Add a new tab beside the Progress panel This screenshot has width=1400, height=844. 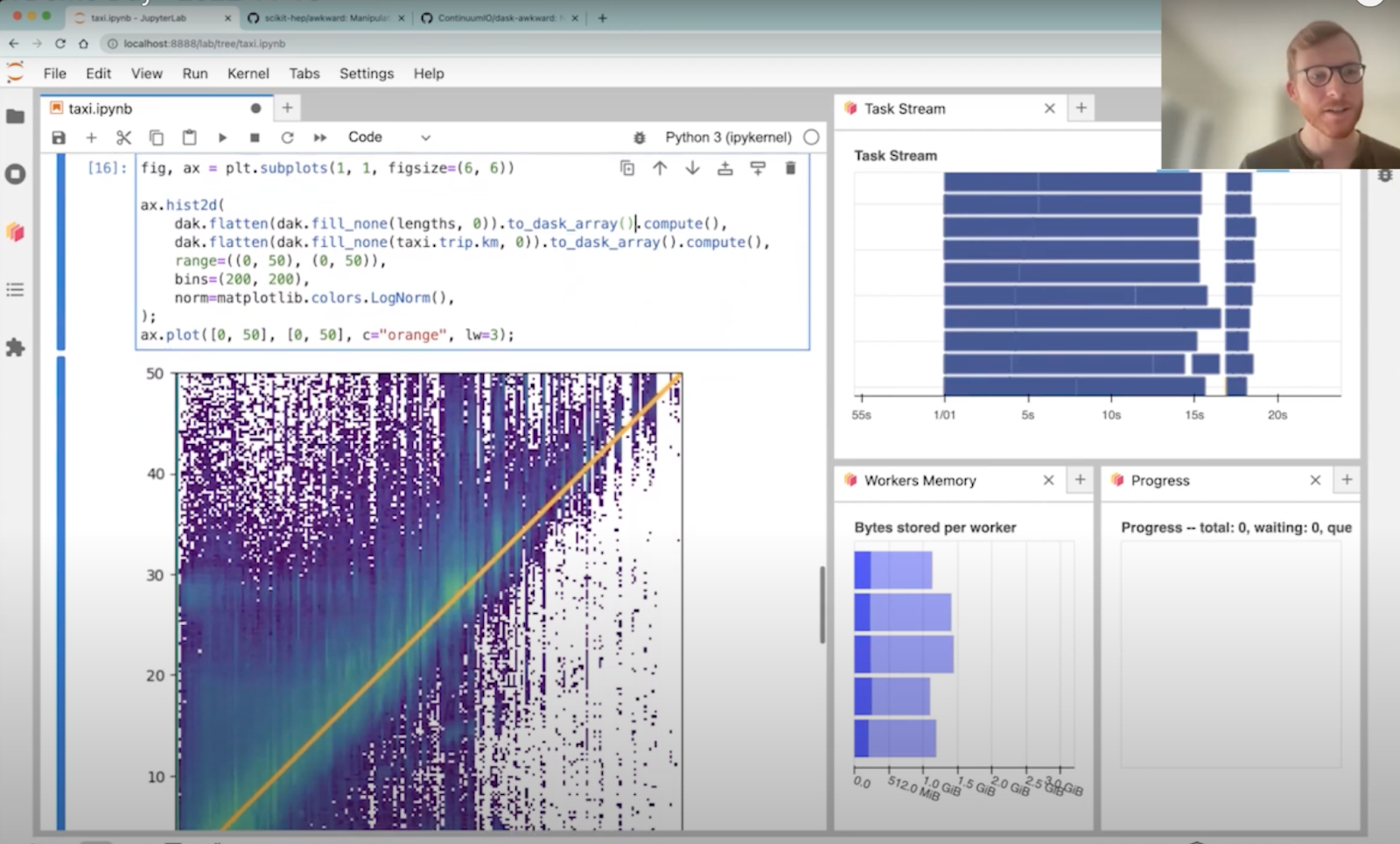[x=1347, y=480]
